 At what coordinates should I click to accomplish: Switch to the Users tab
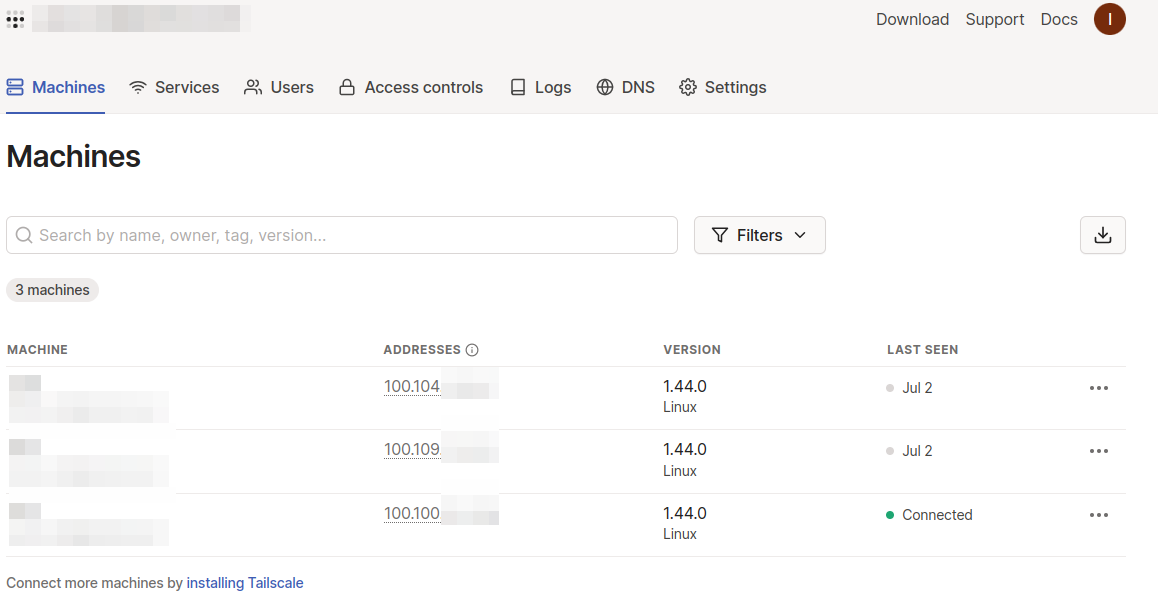point(279,87)
